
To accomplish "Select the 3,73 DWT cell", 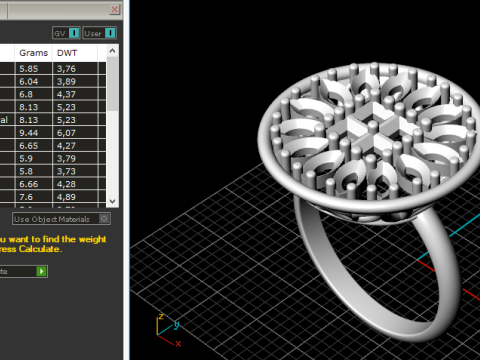I will (x=75, y=171).
